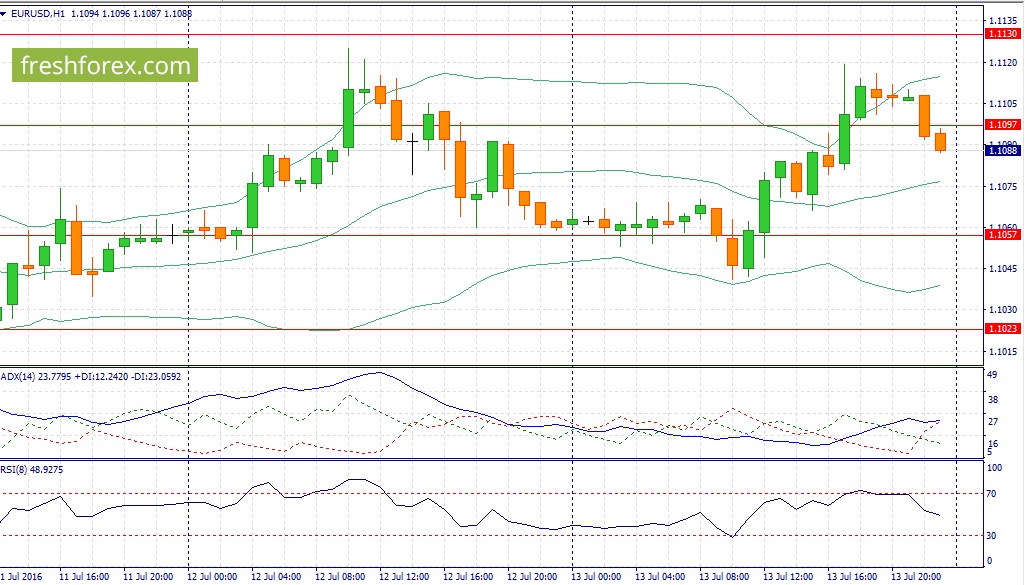Viewport: 1025px width, 585px height.
Task: Click the RSI 70 overbought level label
Action: click(992, 493)
